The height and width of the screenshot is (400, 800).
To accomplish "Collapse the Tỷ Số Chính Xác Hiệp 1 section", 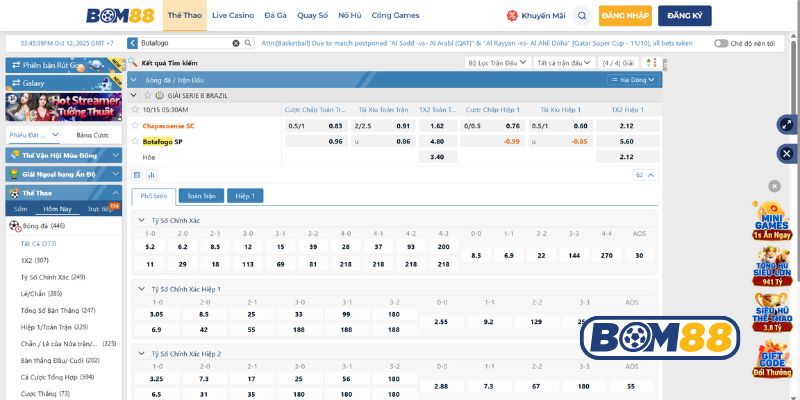I will (141, 289).
